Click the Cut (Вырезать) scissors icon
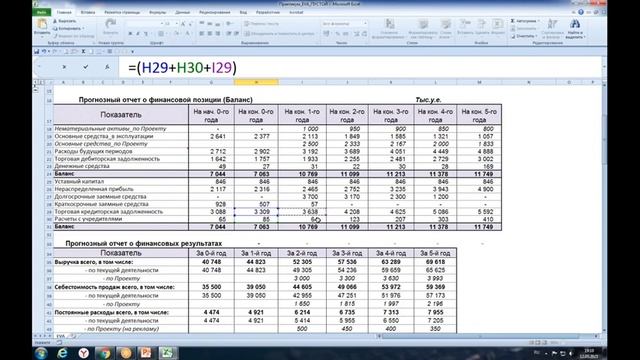640x360 pixels. pyautogui.click(x=55, y=21)
